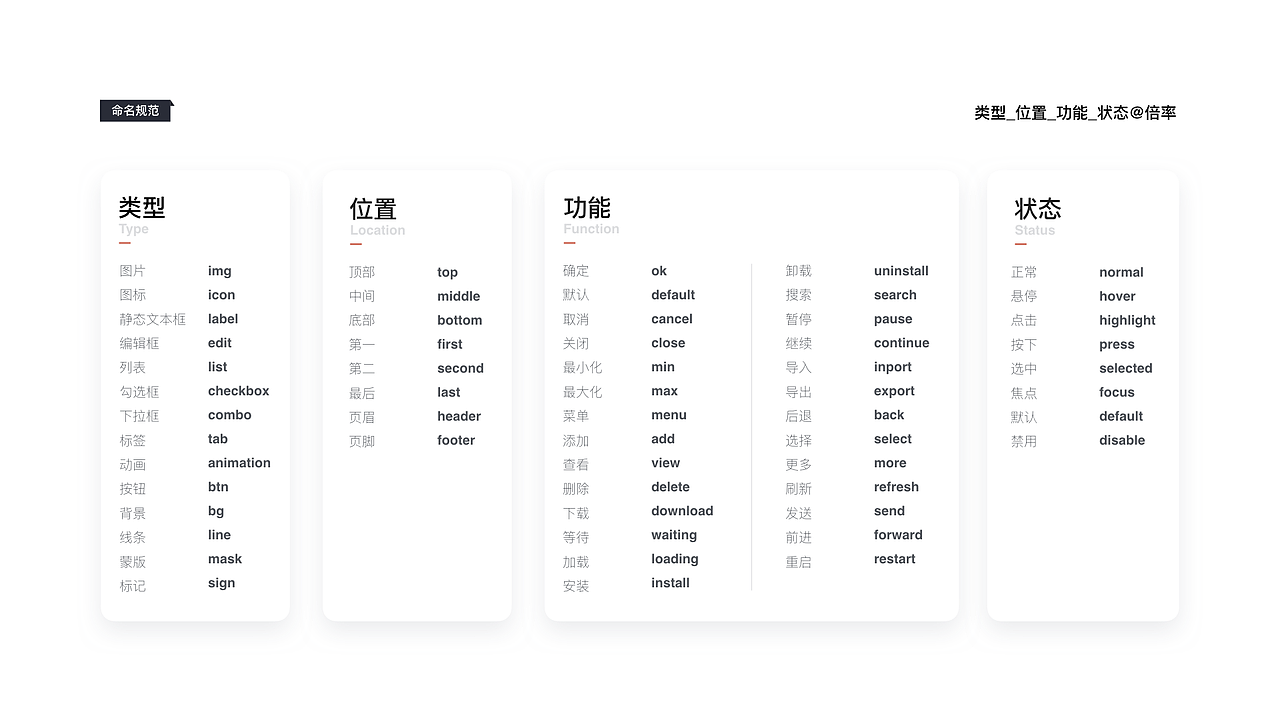Select the word 'icon' in Type list
The height and width of the screenshot is (720, 1280).
tap(222, 295)
